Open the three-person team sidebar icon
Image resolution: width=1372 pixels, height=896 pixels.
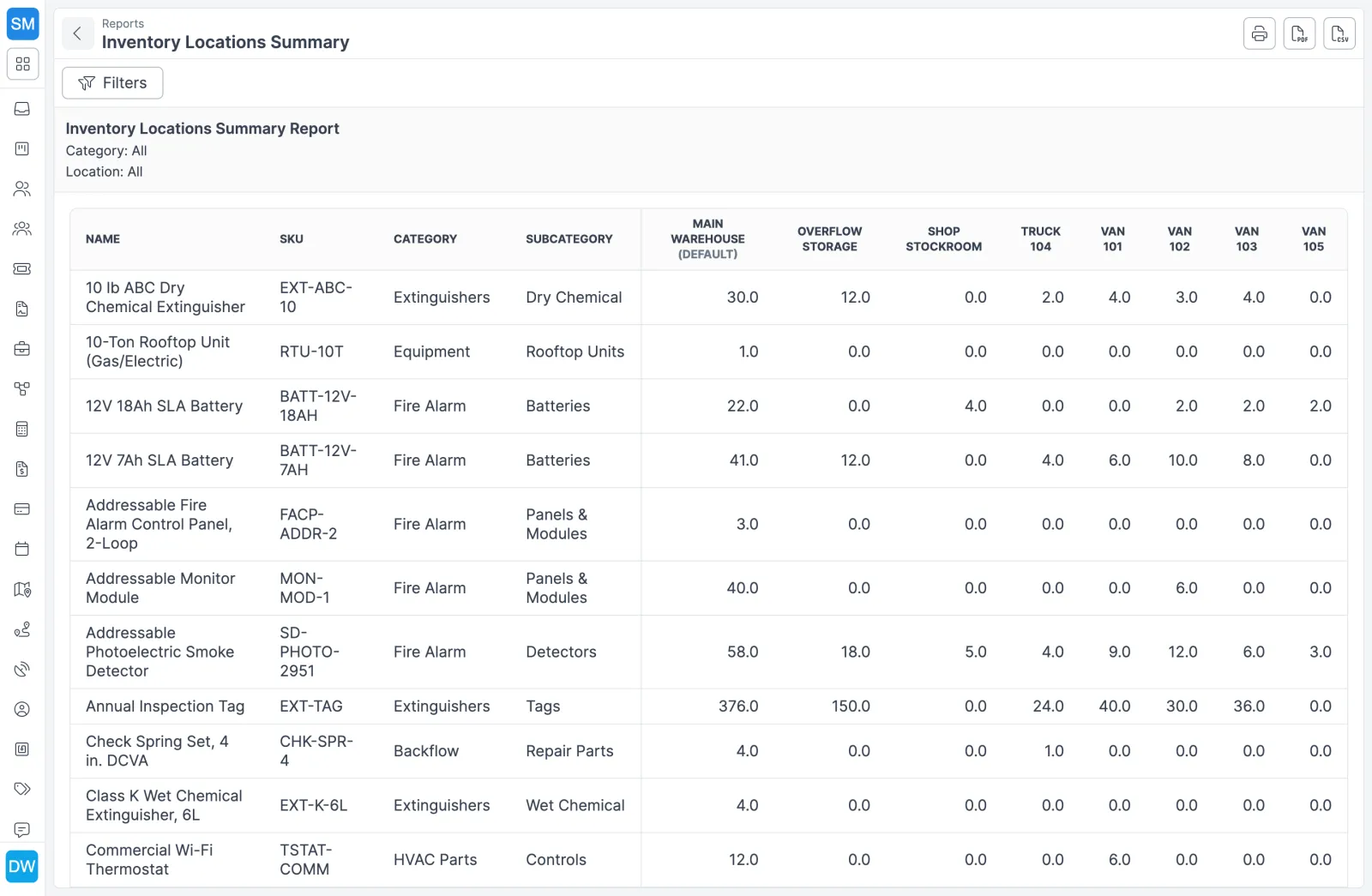[22, 229]
